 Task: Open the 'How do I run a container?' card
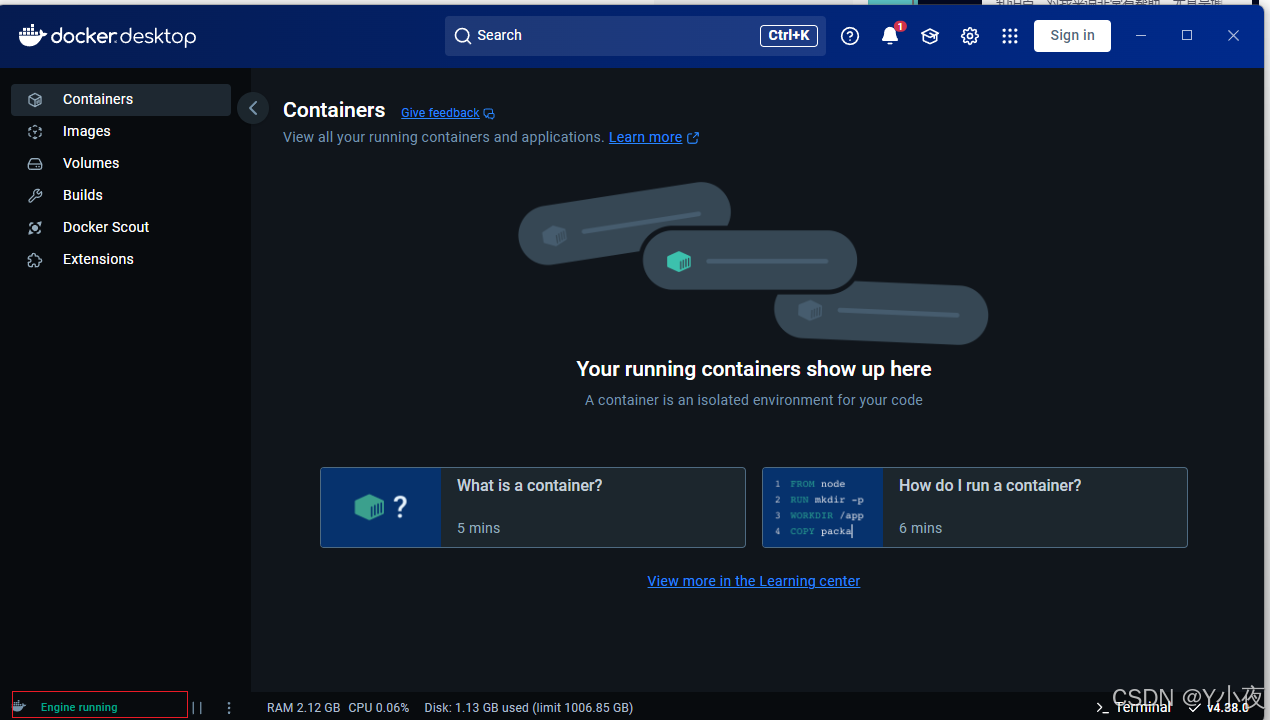point(975,507)
